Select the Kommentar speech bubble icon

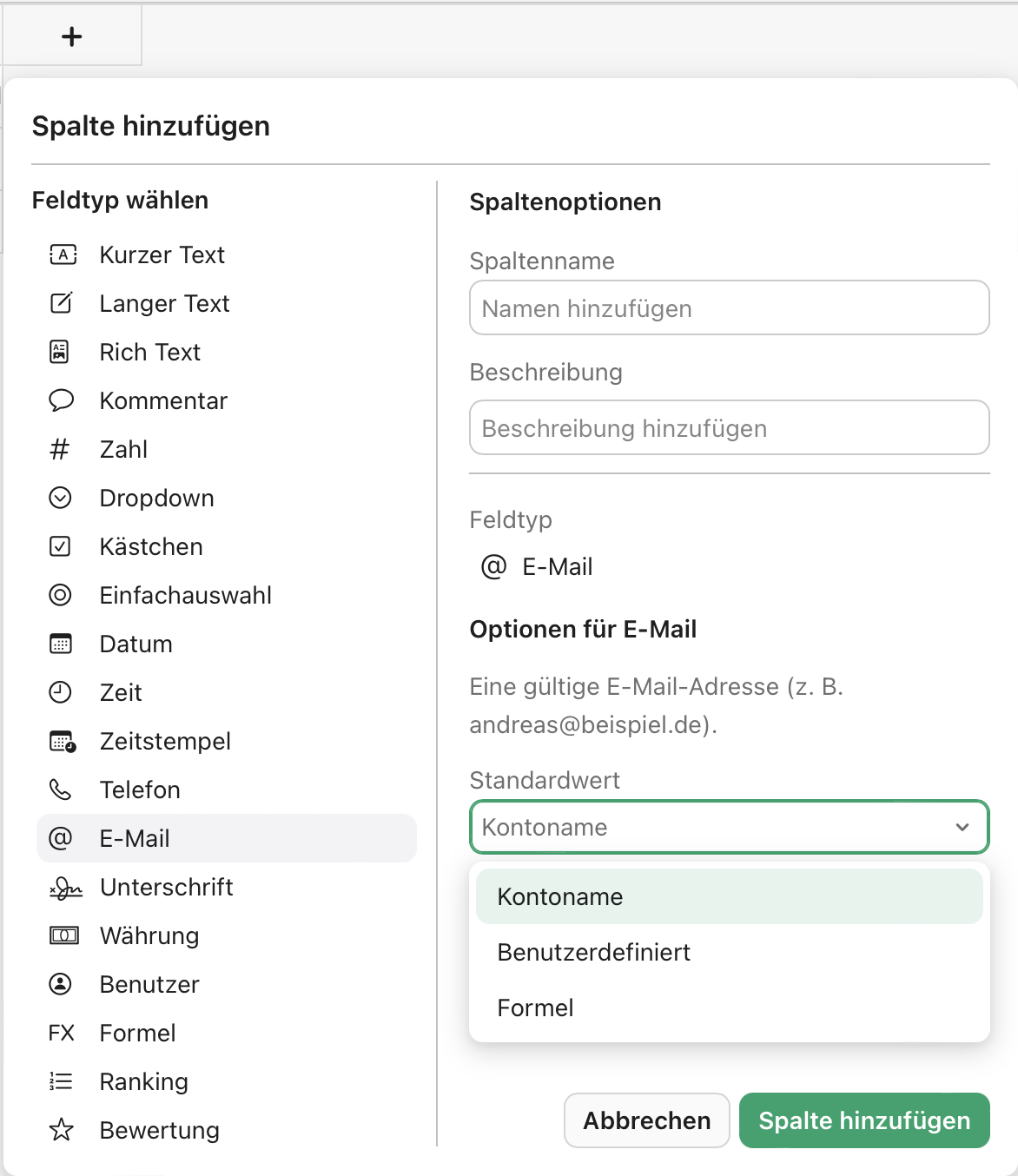[61, 400]
